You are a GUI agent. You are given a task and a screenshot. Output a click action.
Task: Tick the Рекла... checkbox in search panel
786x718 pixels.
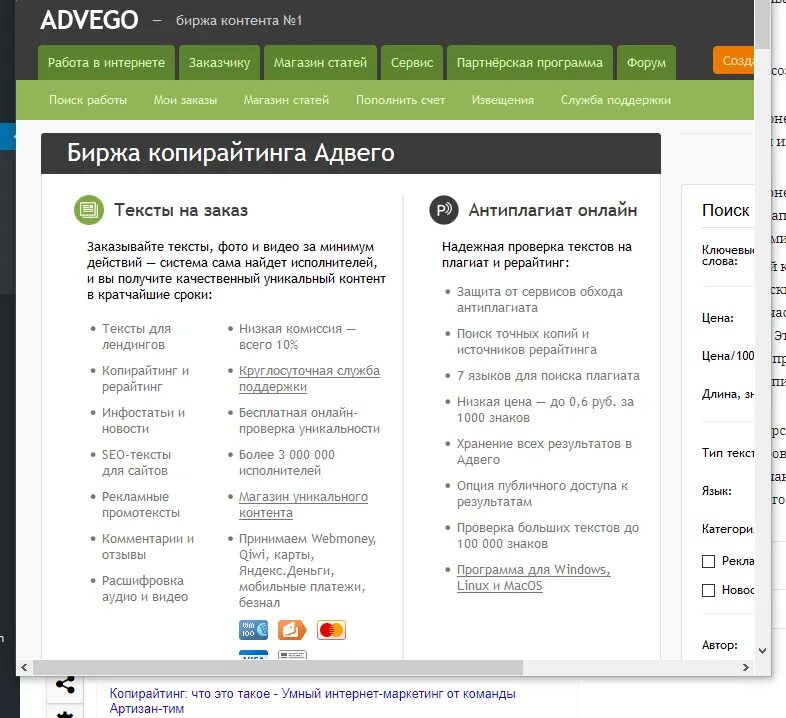coord(708,561)
